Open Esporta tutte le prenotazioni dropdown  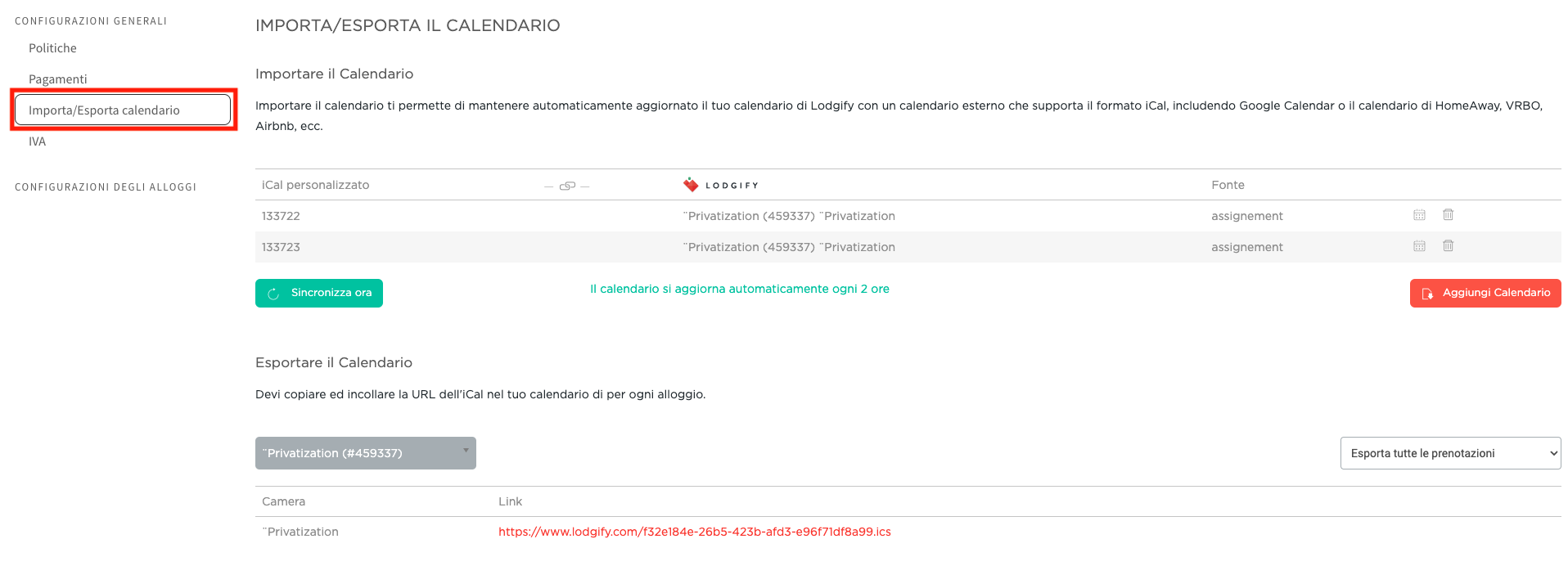[1450, 453]
